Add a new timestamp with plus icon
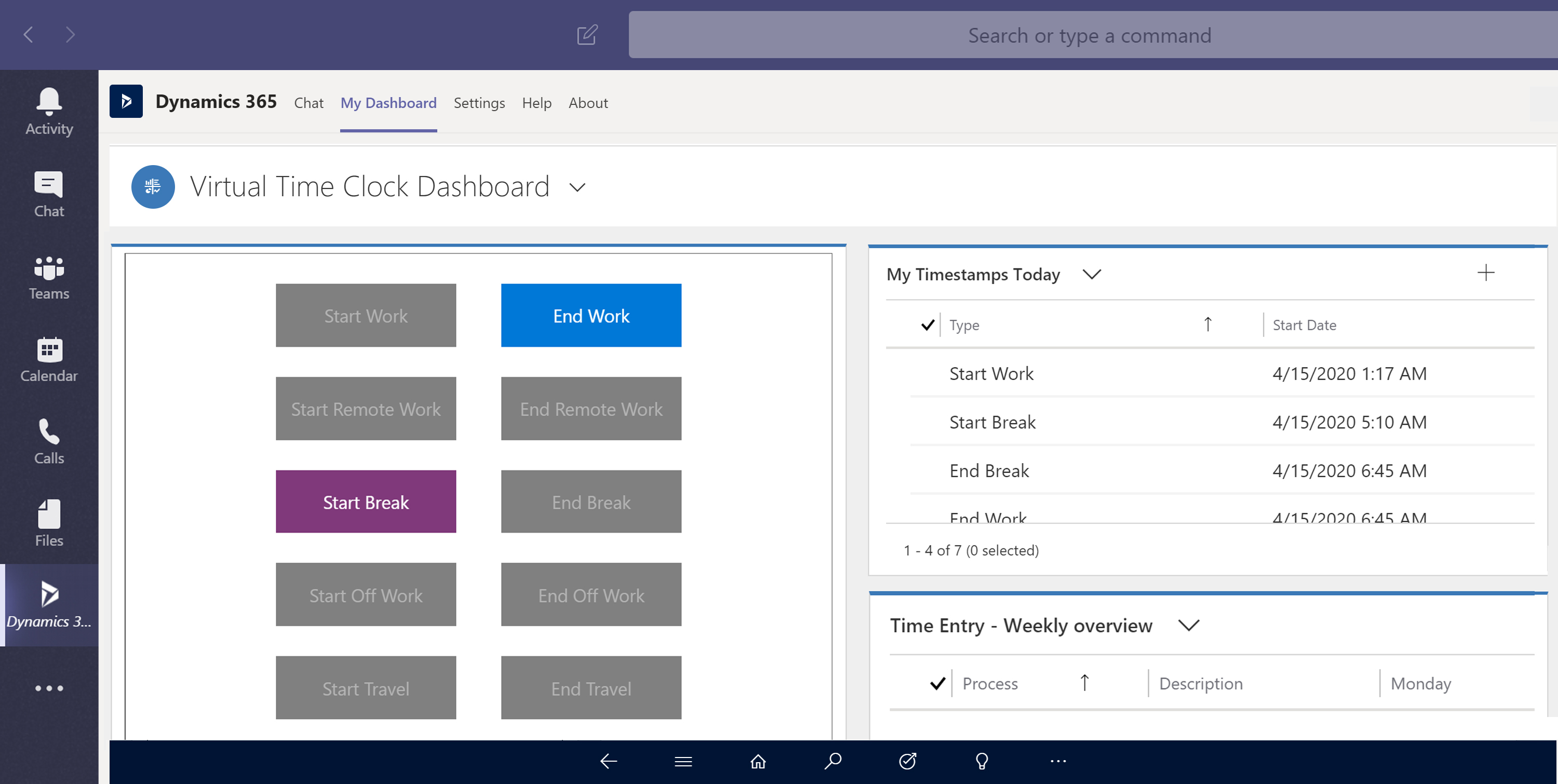Image resolution: width=1558 pixels, height=784 pixels. 1485,273
